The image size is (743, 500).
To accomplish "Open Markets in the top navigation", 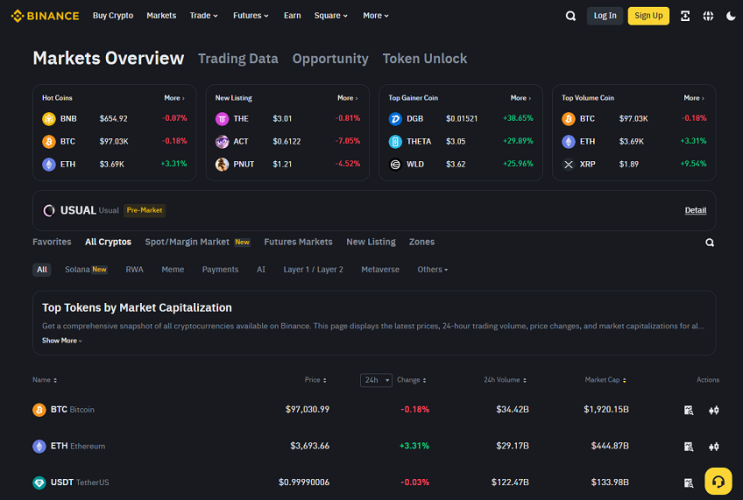I will point(161,16).
